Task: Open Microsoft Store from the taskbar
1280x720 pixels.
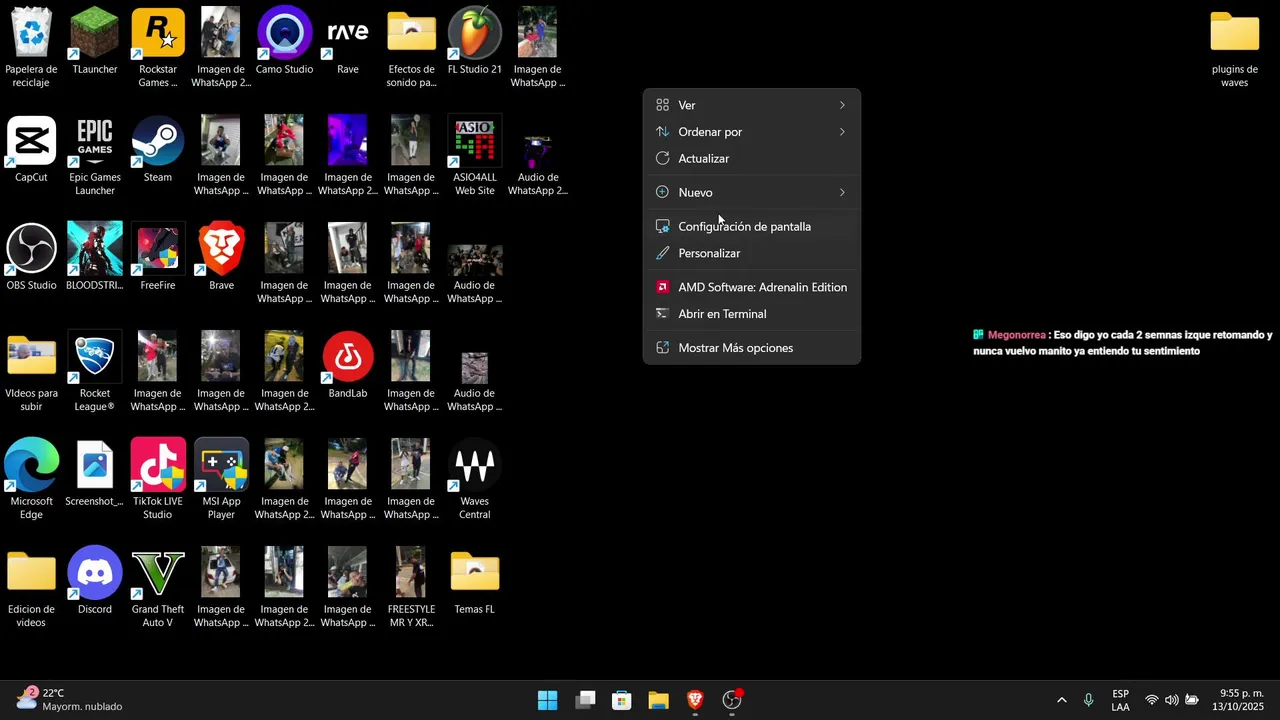Action: tap(622, 700)
